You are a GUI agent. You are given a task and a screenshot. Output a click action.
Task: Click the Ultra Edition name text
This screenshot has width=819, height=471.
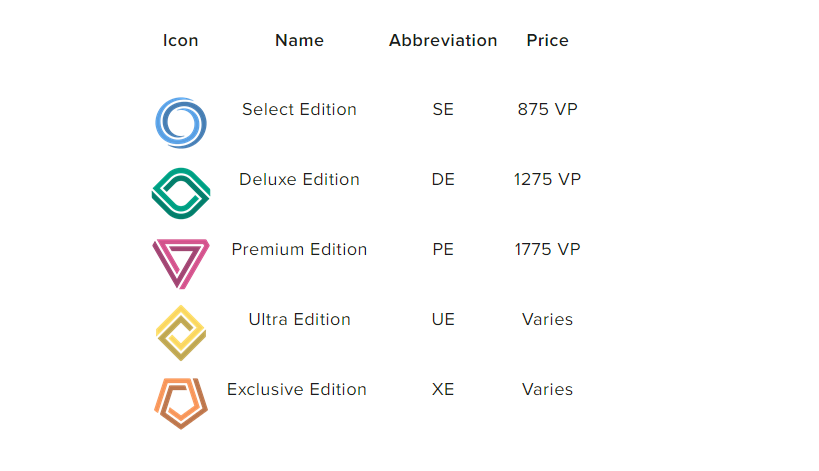(x=299, y=319)
